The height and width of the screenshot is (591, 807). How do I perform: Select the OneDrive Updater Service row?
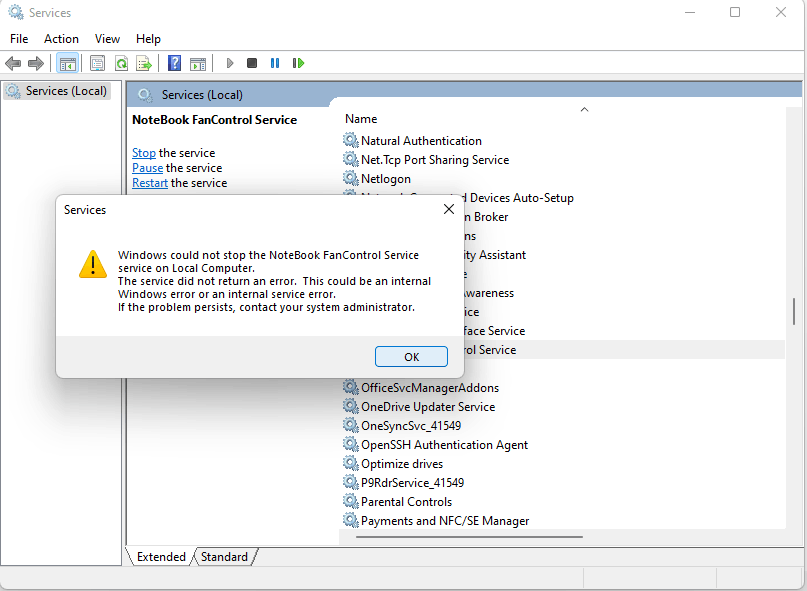pos(562,407)
